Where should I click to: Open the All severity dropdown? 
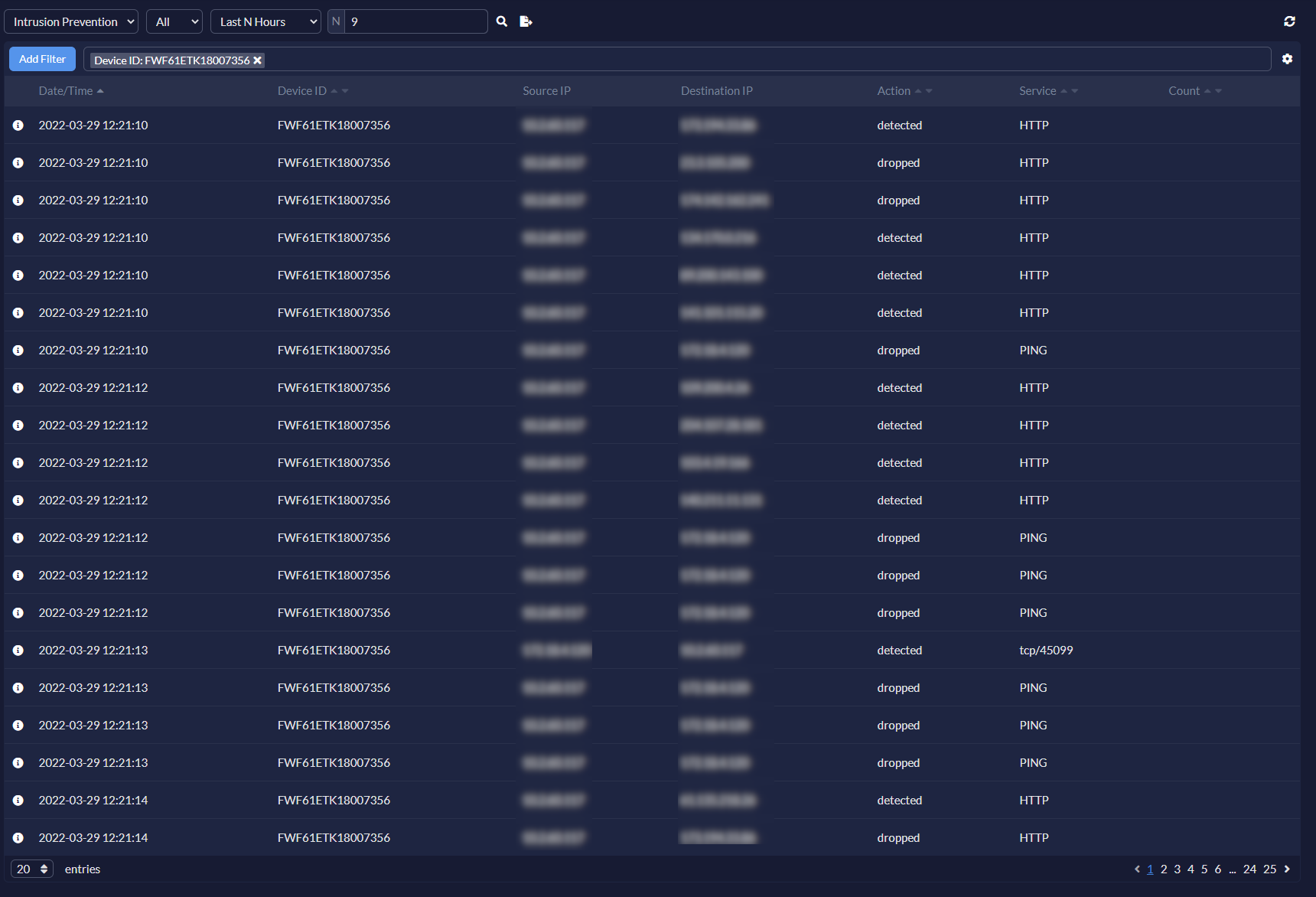(x=174, y=21)
